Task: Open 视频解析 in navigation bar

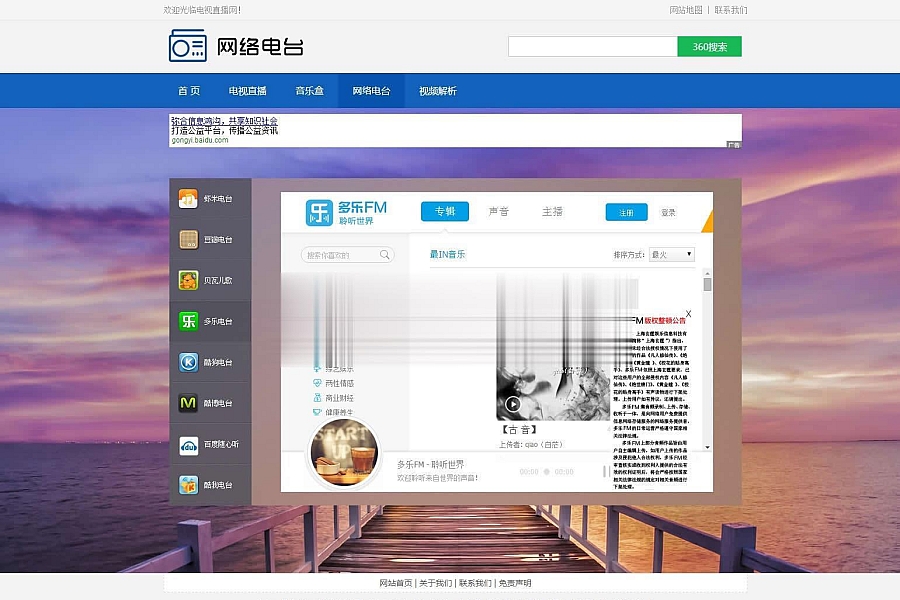Action: point(438,91)
